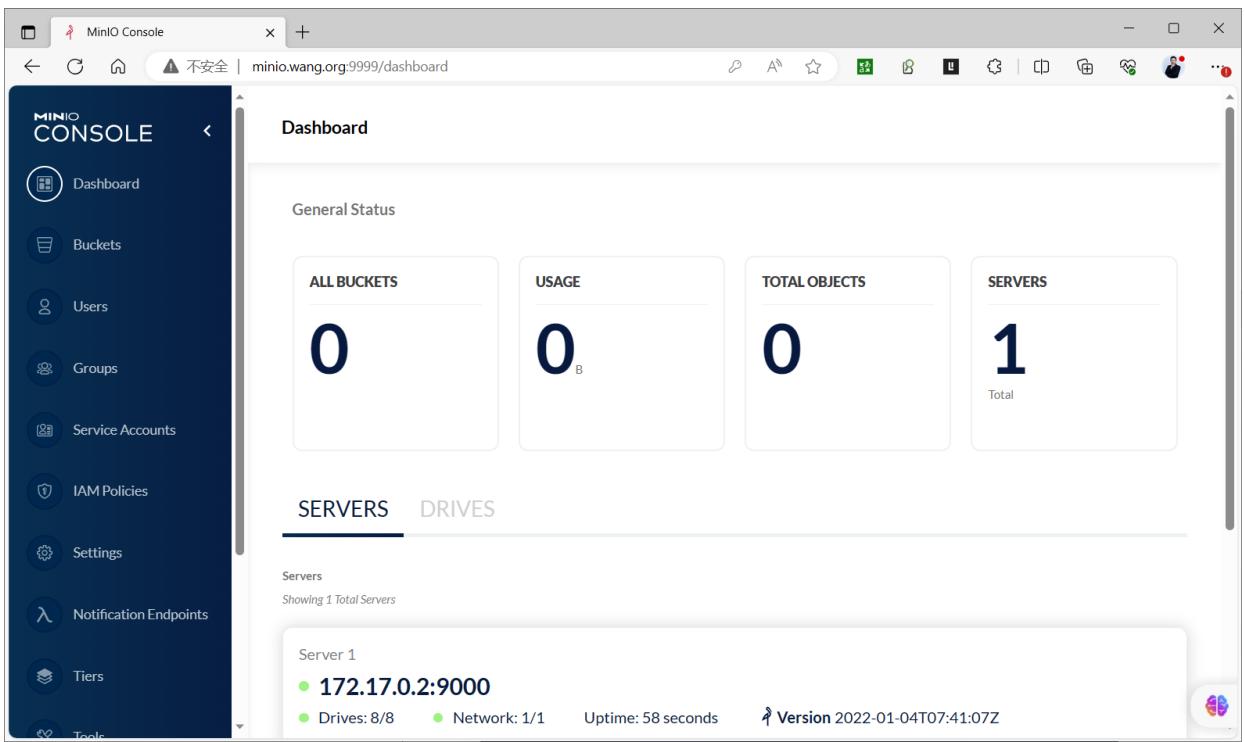Click the colorful brain floating icon
The width and height of the screenshot is (1245, 742).
tap(1218, 704)
